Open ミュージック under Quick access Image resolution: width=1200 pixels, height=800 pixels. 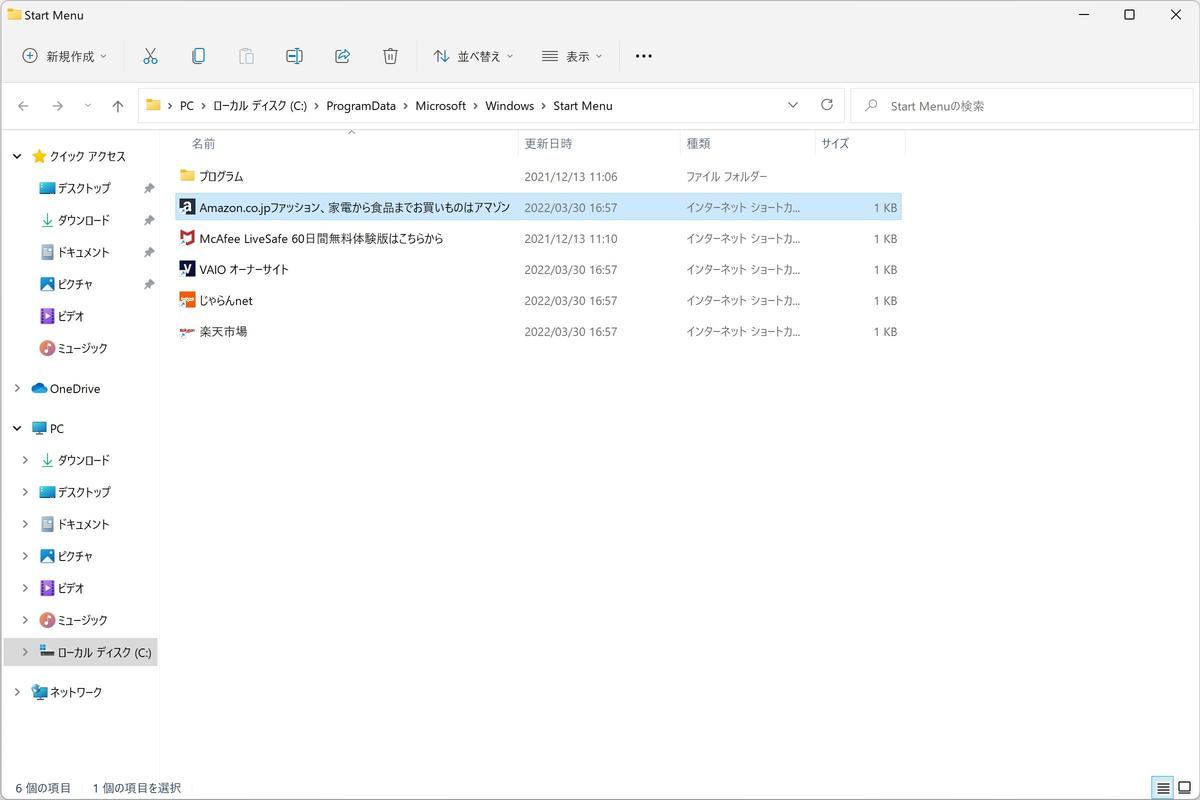click(x=83, y=348)
